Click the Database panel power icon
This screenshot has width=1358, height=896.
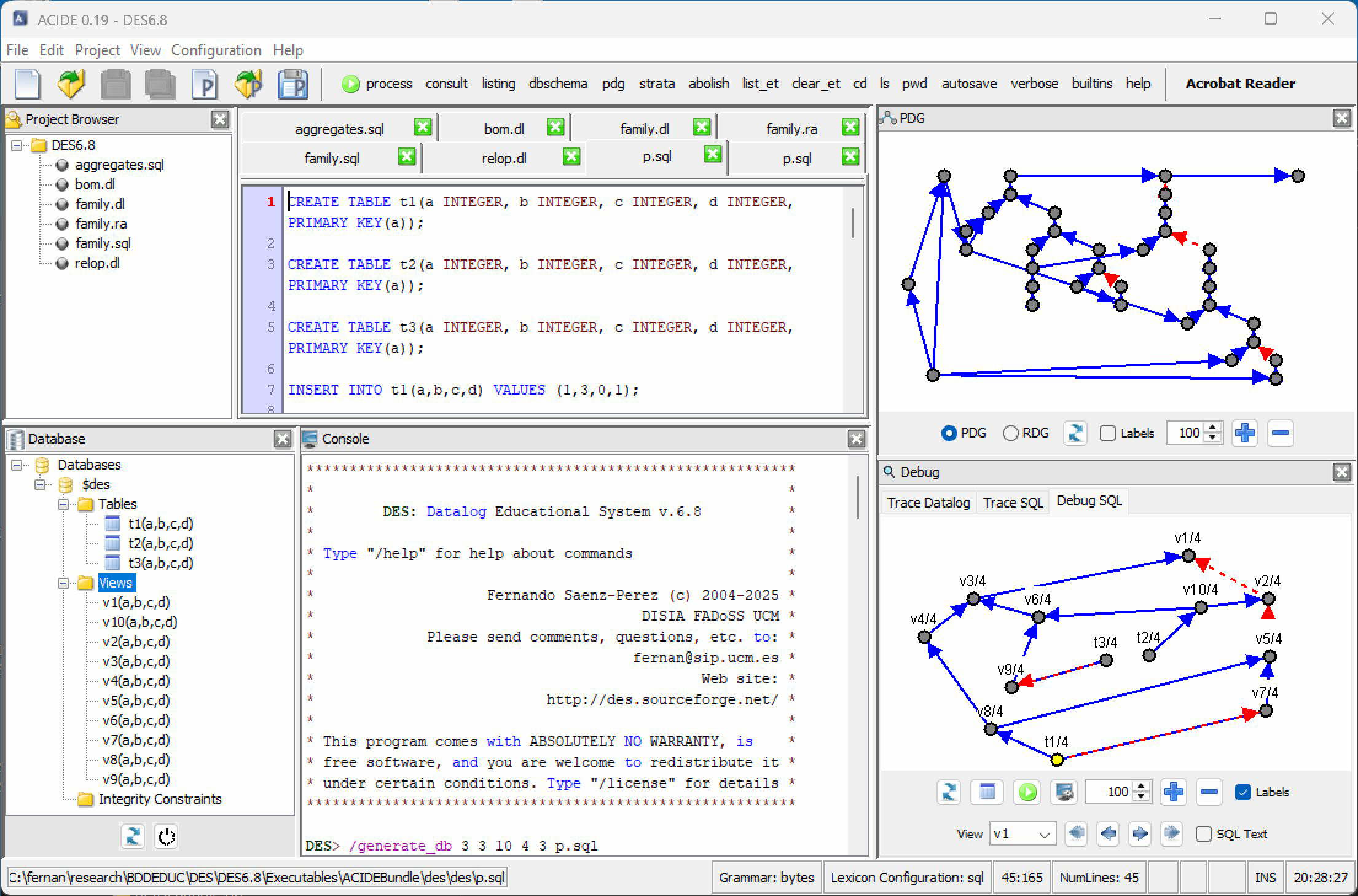click(167, 836)
